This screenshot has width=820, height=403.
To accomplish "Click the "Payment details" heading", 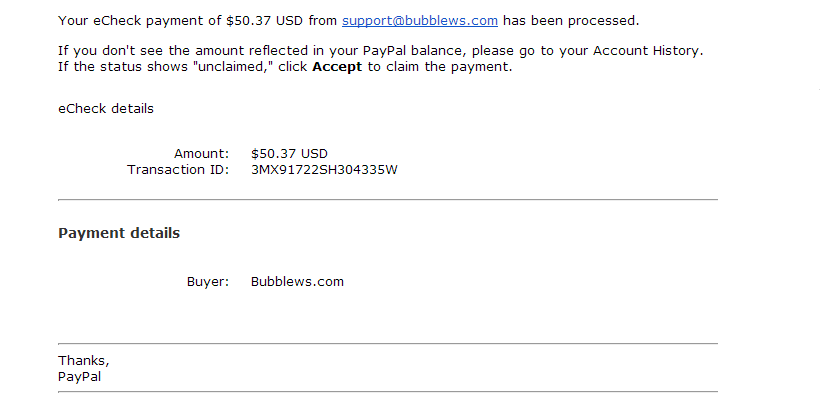I will [x=119, y=233].
